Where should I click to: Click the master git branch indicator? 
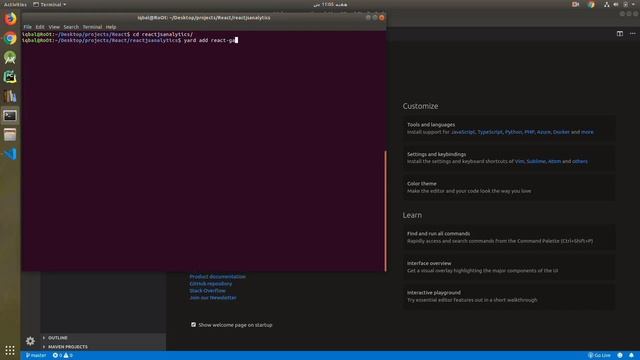(36, 356)
